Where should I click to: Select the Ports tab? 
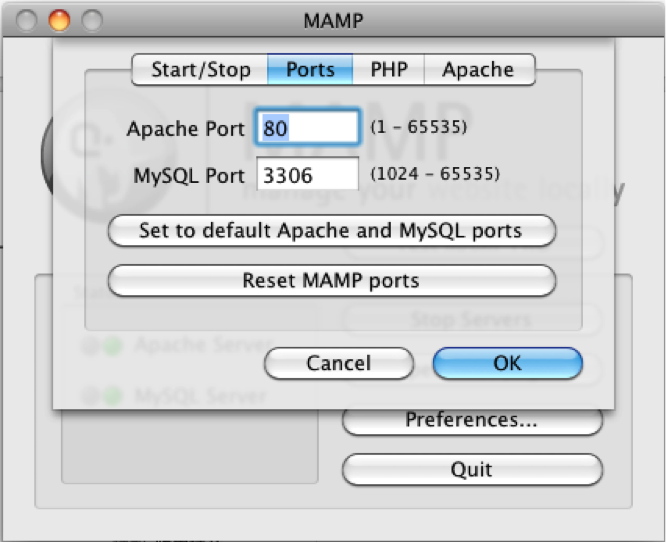pyautogui.click(x=310, y=70)
